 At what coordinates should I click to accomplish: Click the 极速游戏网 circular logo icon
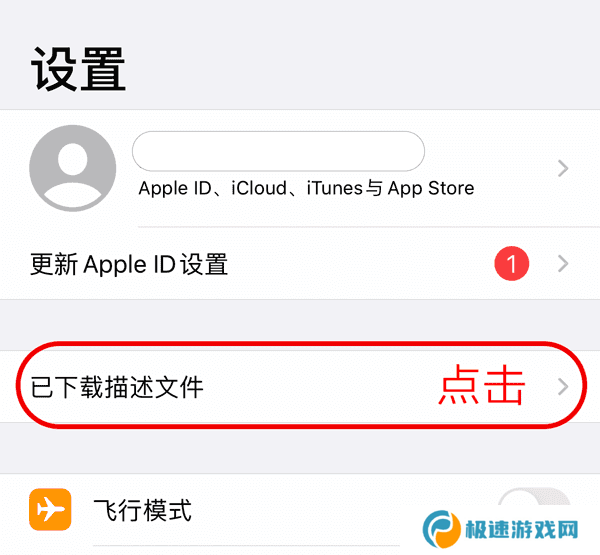click(x=441, y=529)
